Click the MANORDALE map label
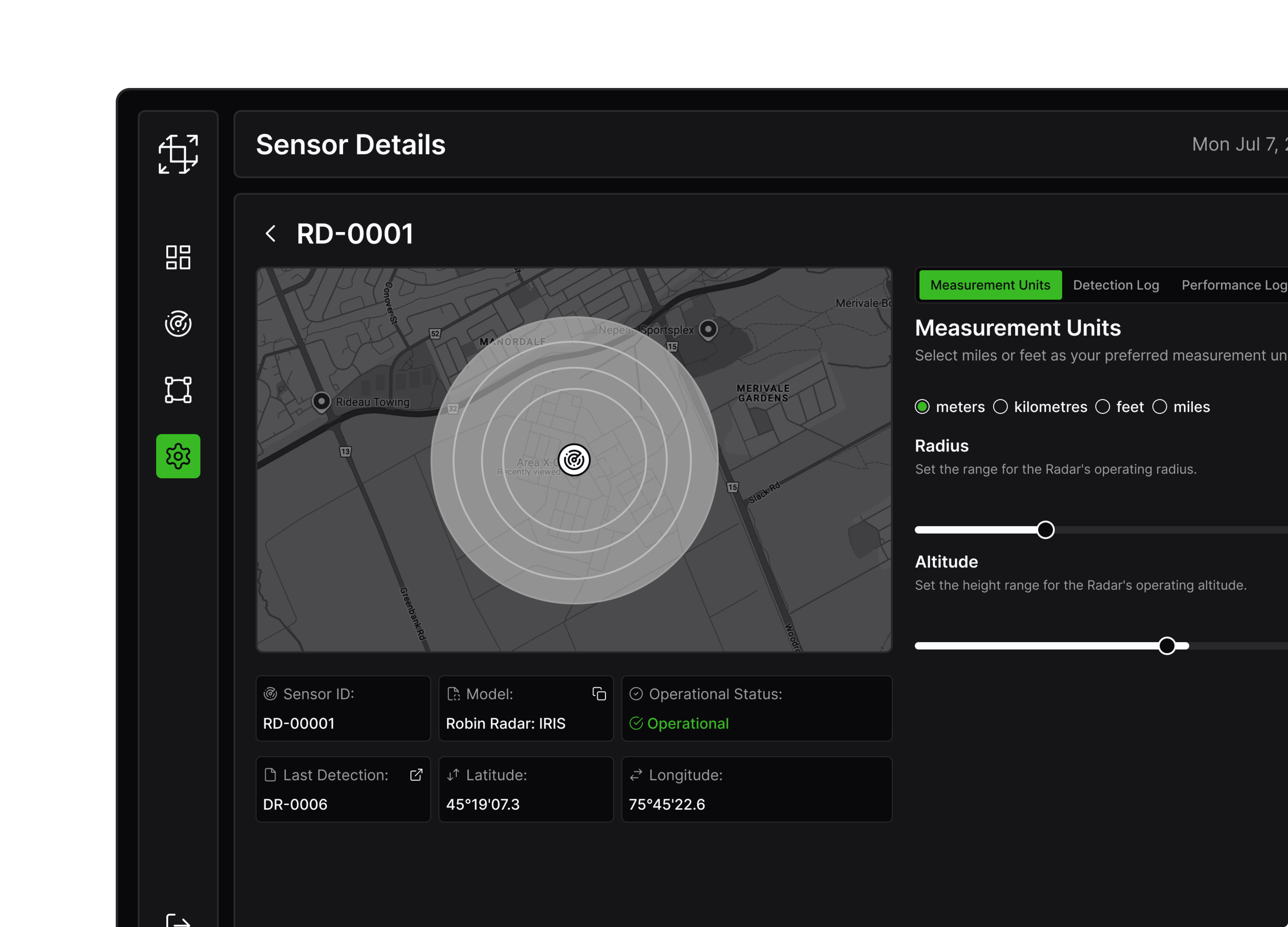 (512, 342)
